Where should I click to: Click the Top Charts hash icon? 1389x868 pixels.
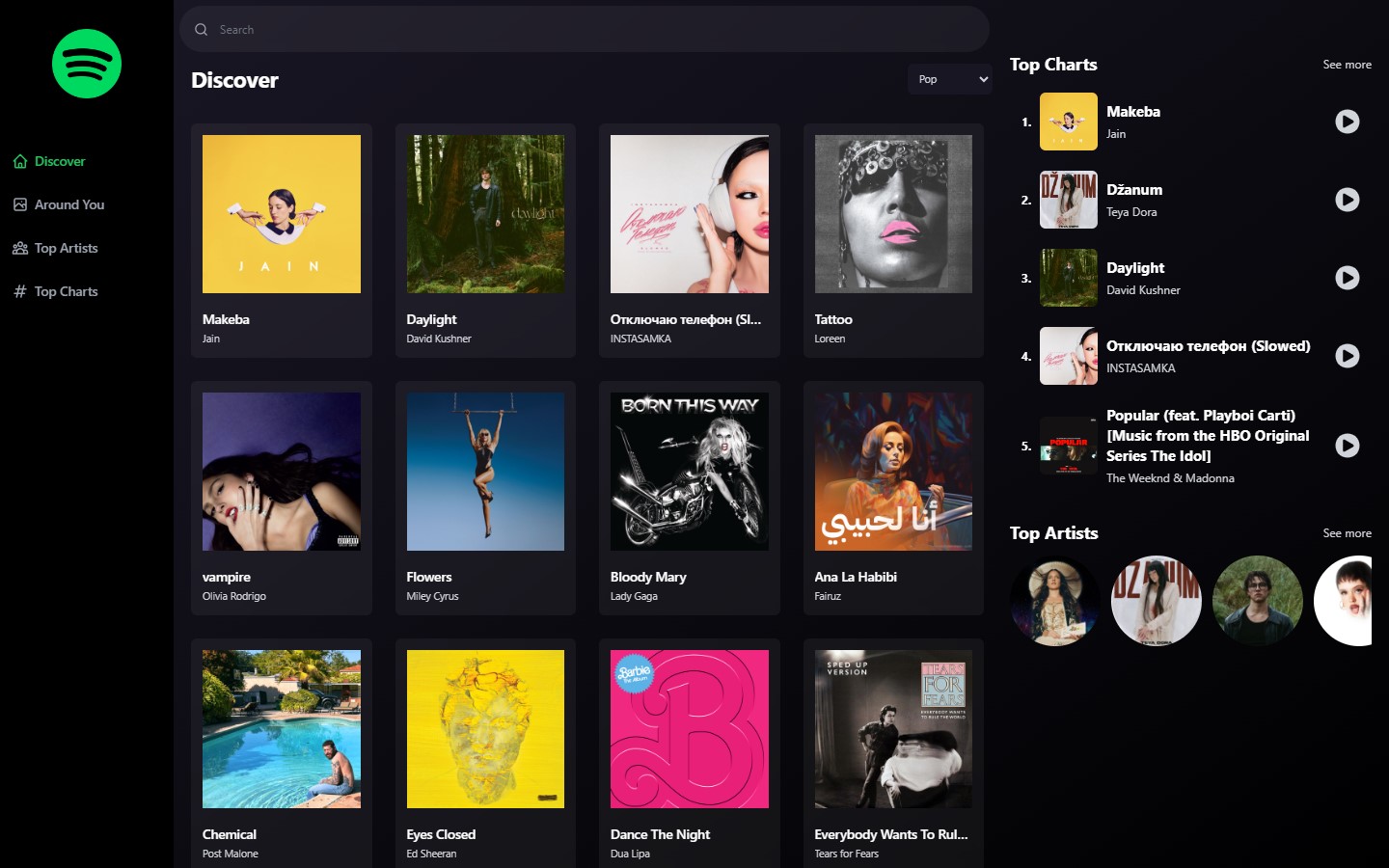point(20,291)
